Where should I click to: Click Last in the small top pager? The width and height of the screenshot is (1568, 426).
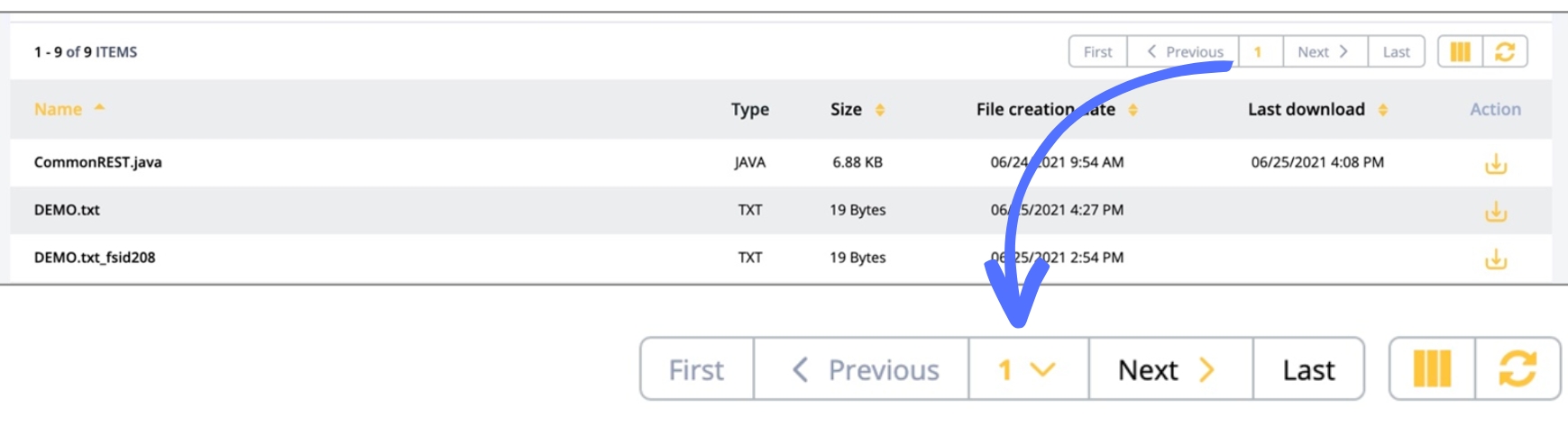point(1396,52)
